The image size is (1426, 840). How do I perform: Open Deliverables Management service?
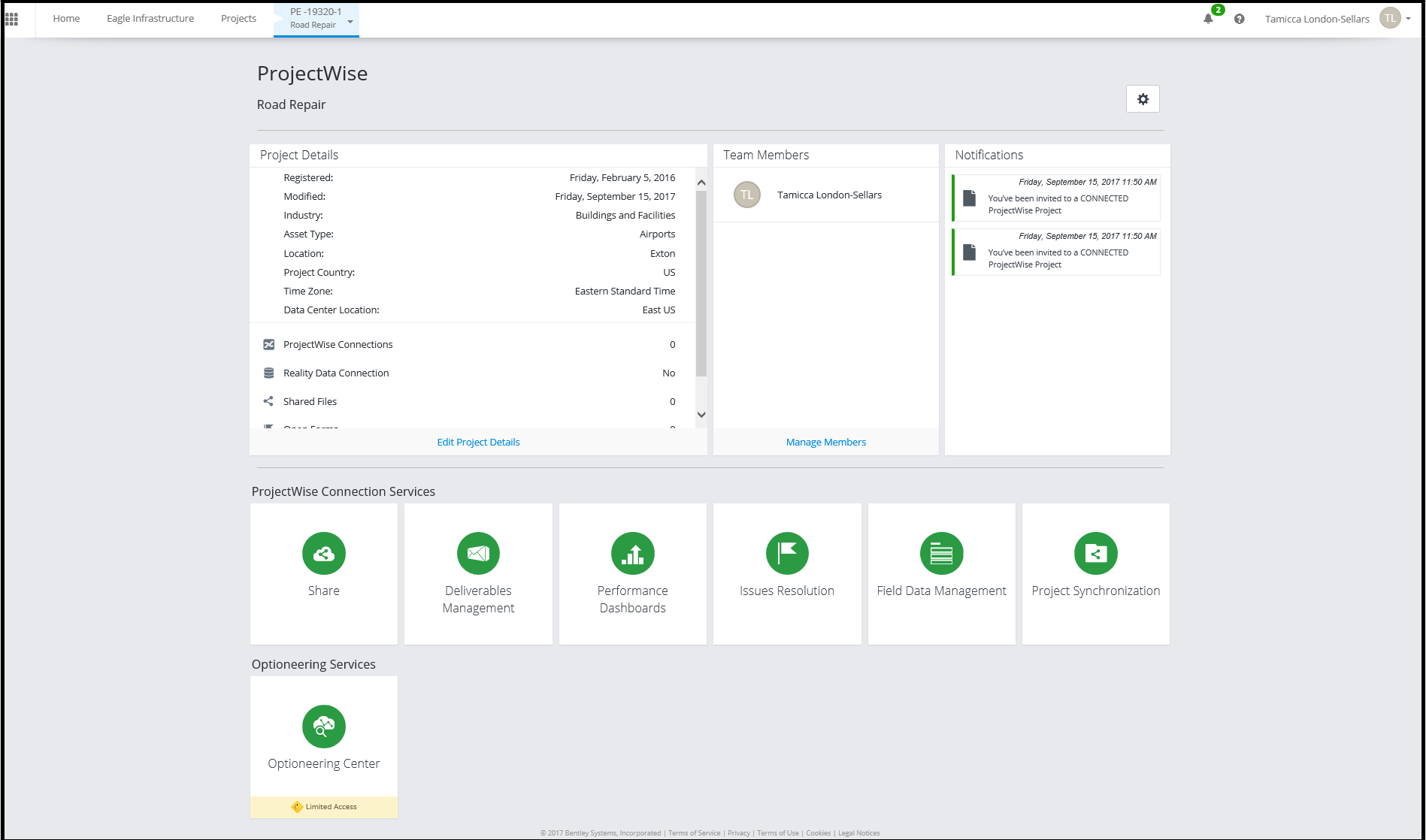click(478, 554)
